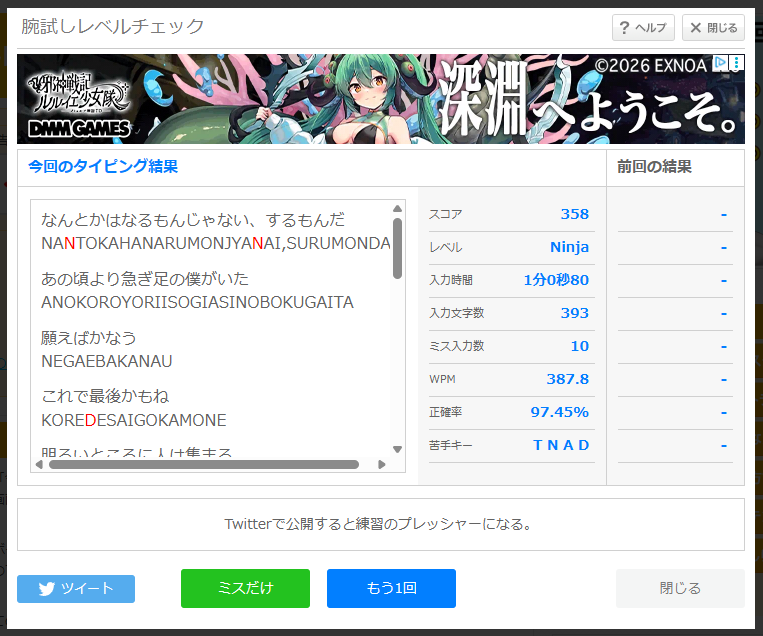Open the ad options three-dot icon
763x636 pixels.
(737, 63)
